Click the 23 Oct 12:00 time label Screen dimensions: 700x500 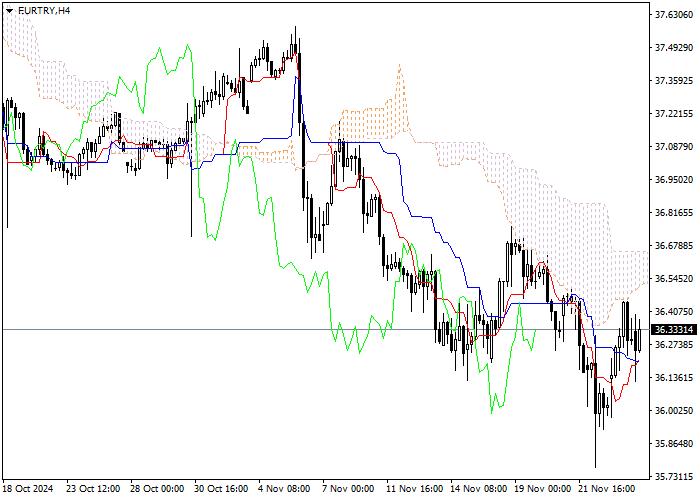[x=93, y=489]
